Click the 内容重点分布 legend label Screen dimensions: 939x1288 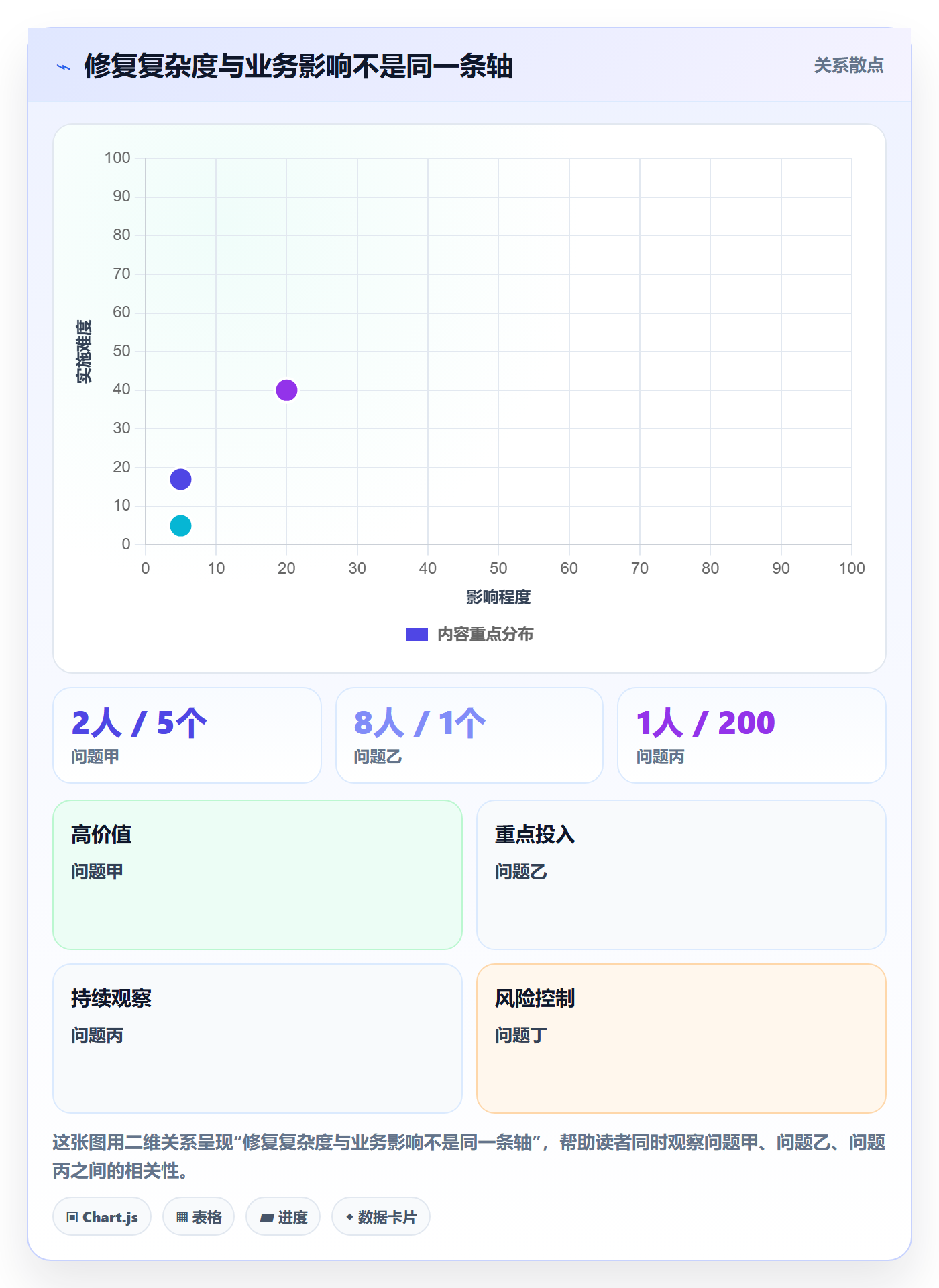tap(485, 635)
